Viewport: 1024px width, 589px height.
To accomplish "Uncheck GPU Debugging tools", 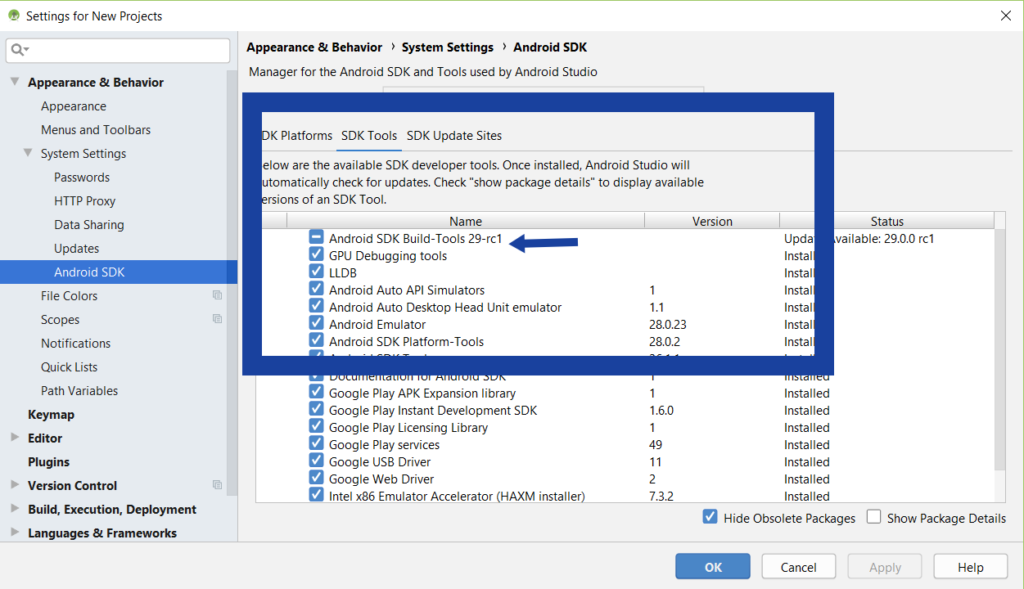I will pos(314,256).
